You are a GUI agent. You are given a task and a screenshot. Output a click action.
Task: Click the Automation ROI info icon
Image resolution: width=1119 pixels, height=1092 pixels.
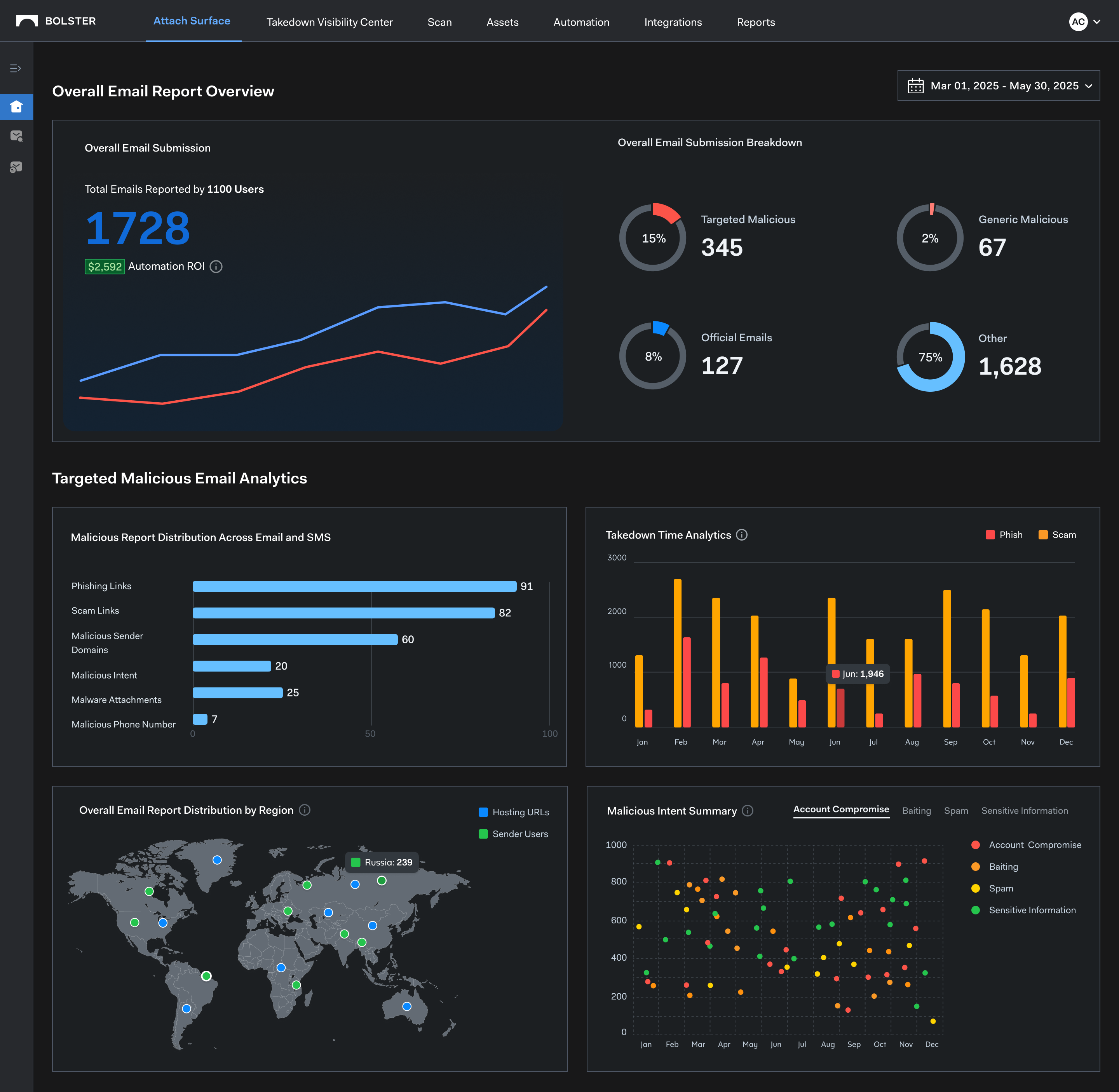[216, 266]
